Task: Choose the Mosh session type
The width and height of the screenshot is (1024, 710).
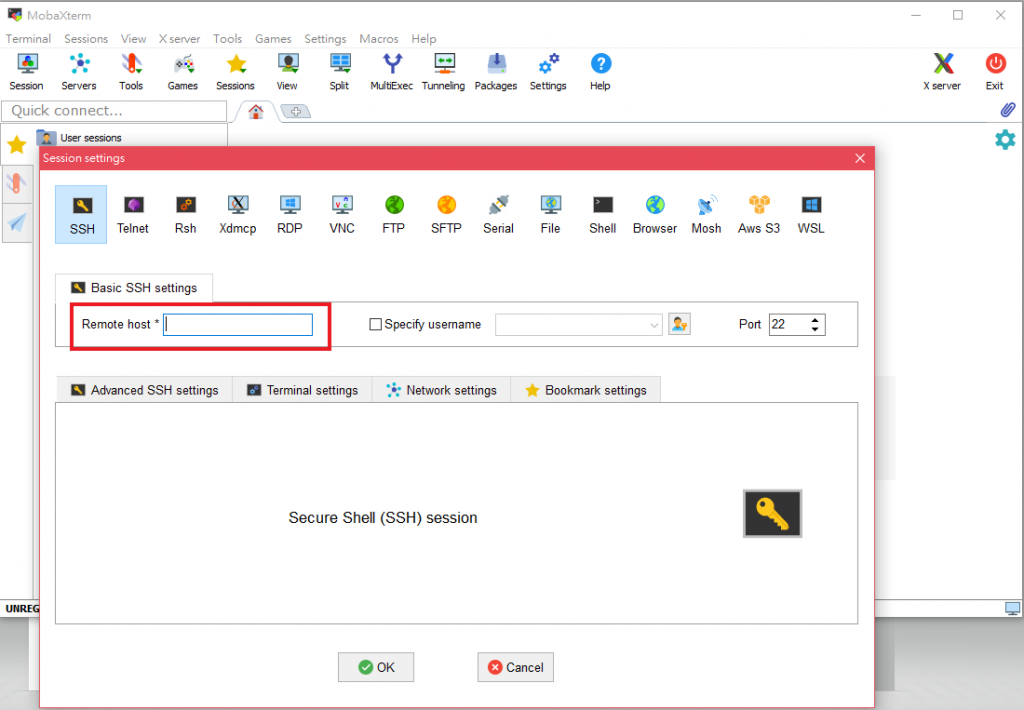Action: click(707, 214)
